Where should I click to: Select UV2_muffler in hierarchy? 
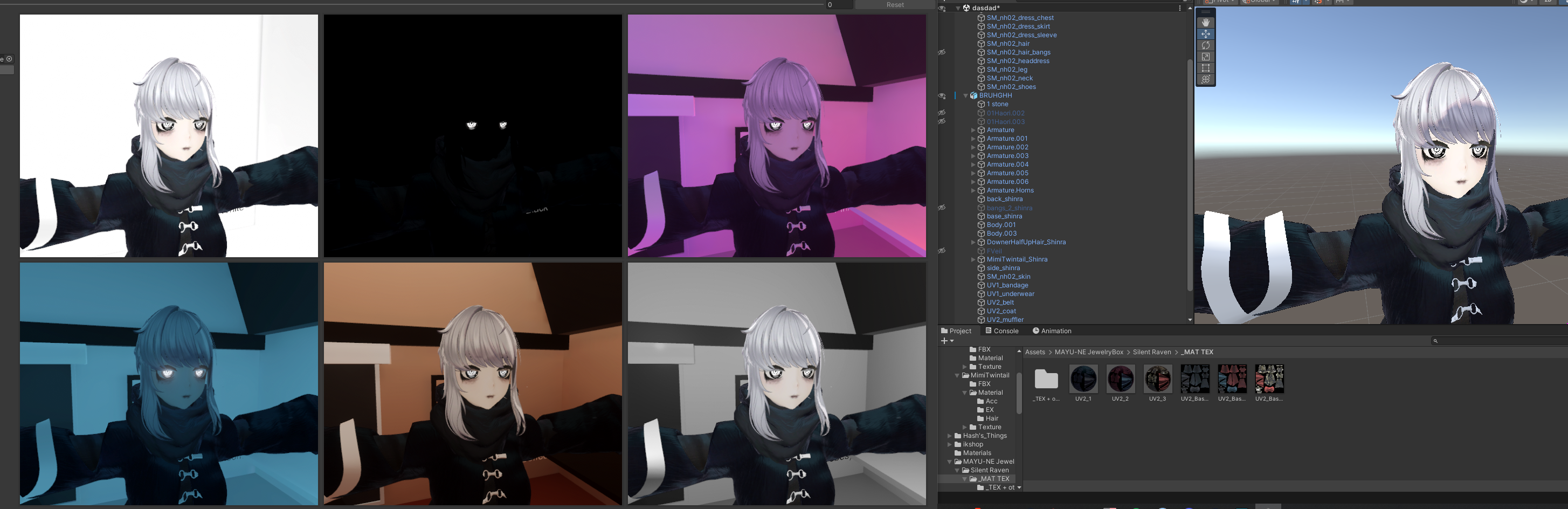pyautogui.click(x=1005, y=320)
